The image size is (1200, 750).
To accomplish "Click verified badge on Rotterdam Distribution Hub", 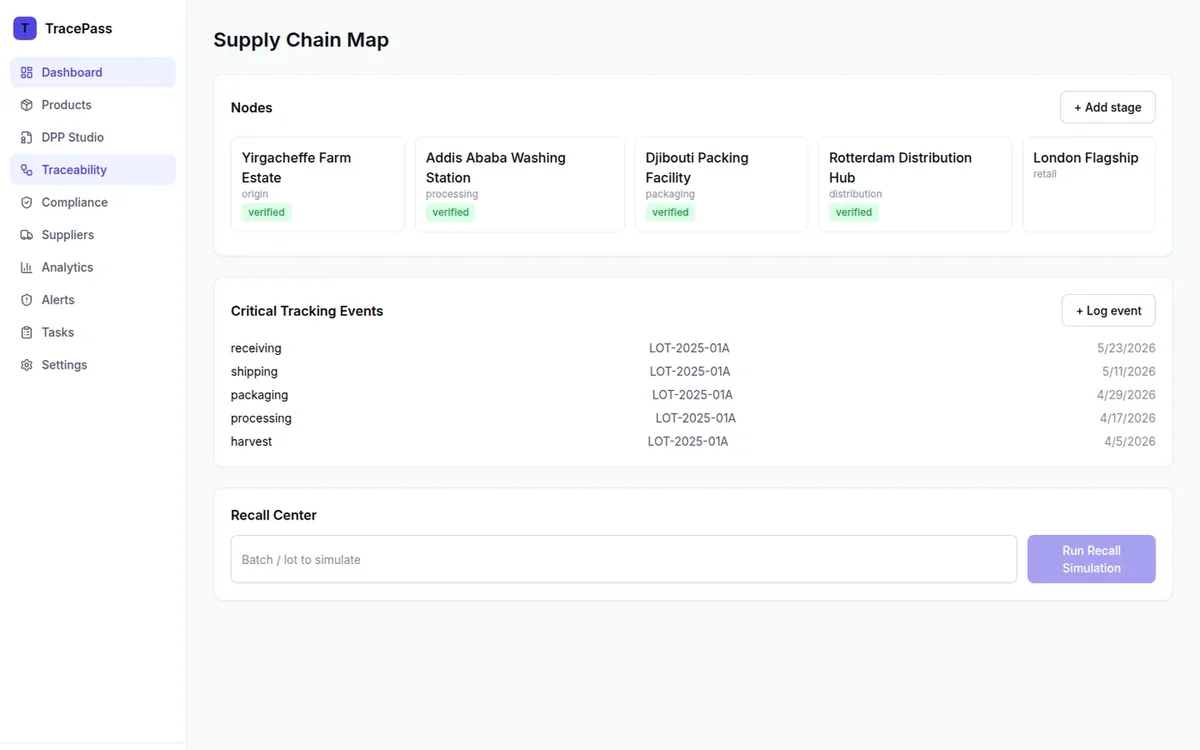I will click(x=854, y=212).
